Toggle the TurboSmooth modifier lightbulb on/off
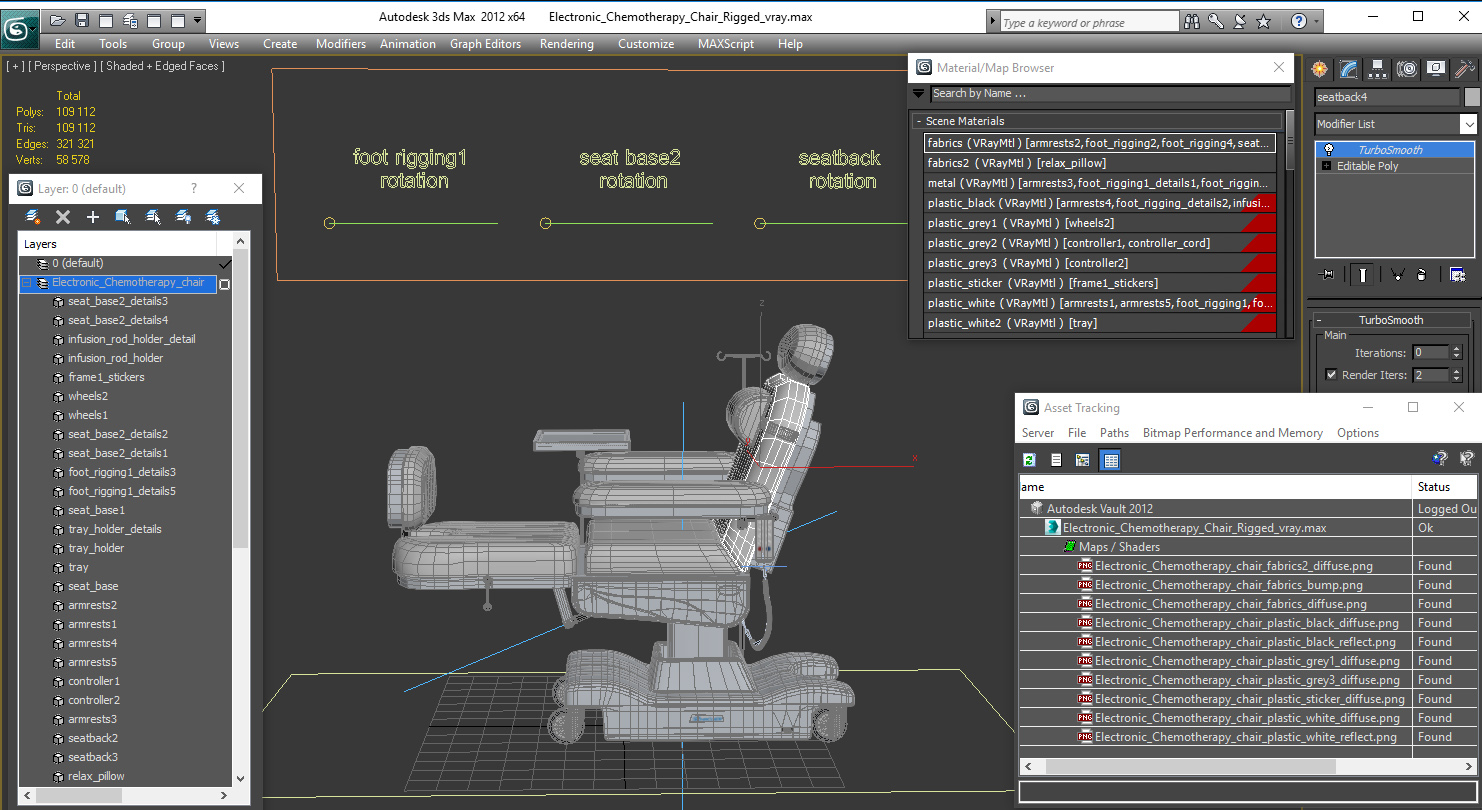 pos(1329,150)
